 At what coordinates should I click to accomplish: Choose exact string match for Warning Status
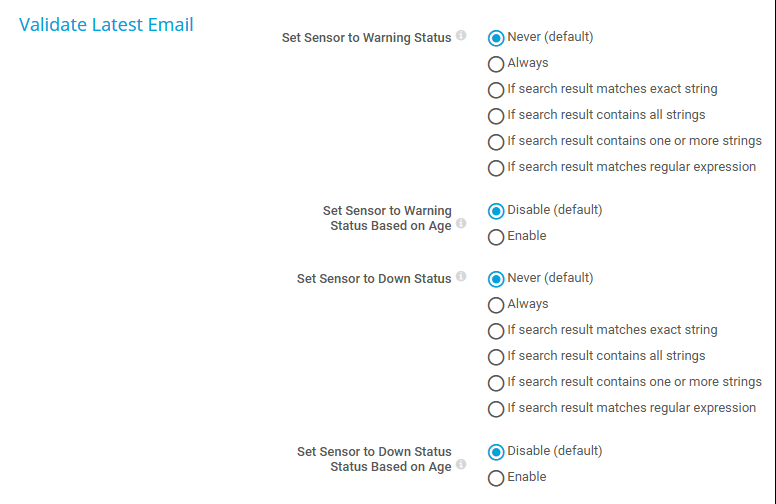click(495, 90)
